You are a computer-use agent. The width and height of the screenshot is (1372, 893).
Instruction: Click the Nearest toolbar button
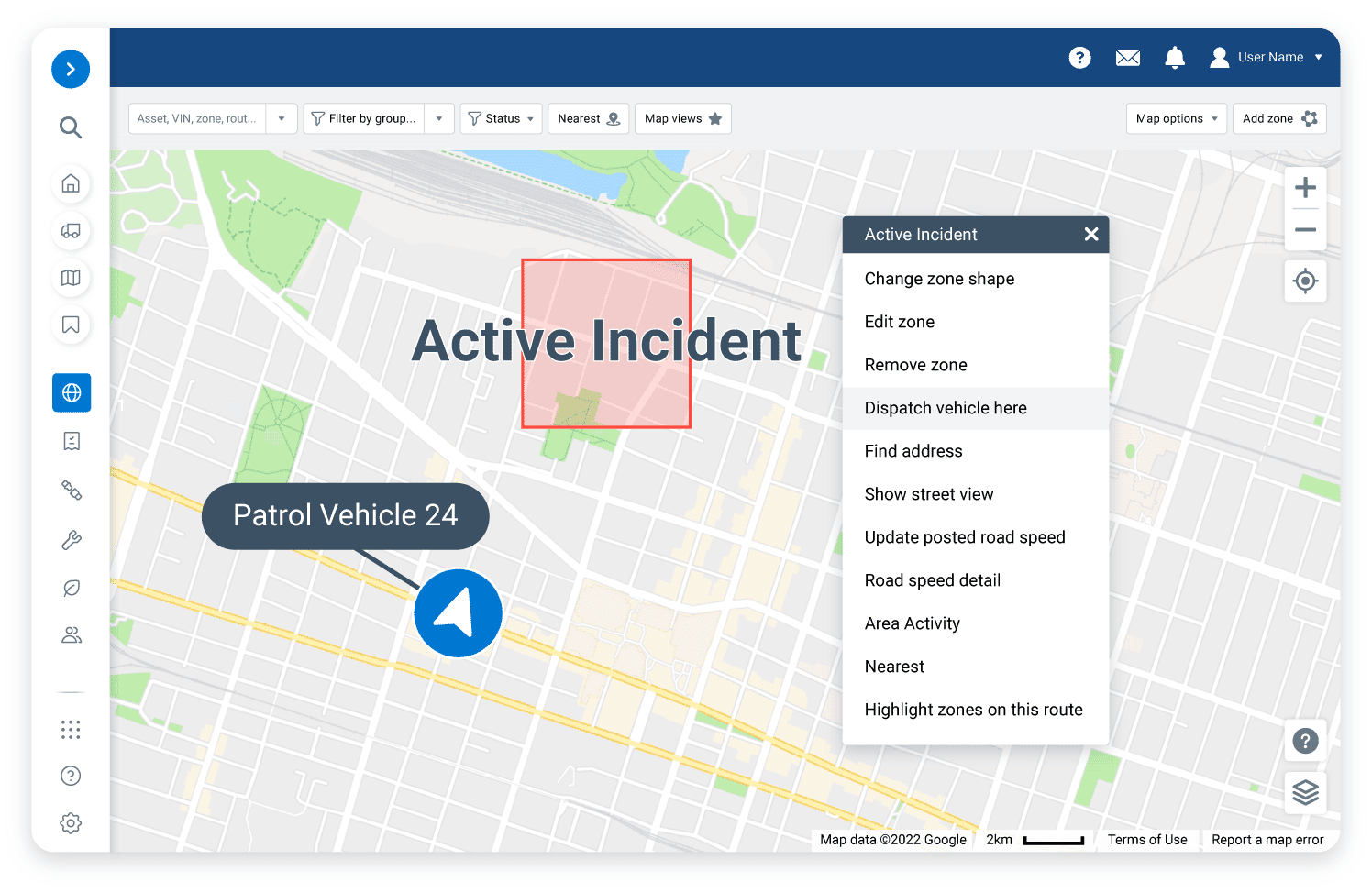pos(588,119)
